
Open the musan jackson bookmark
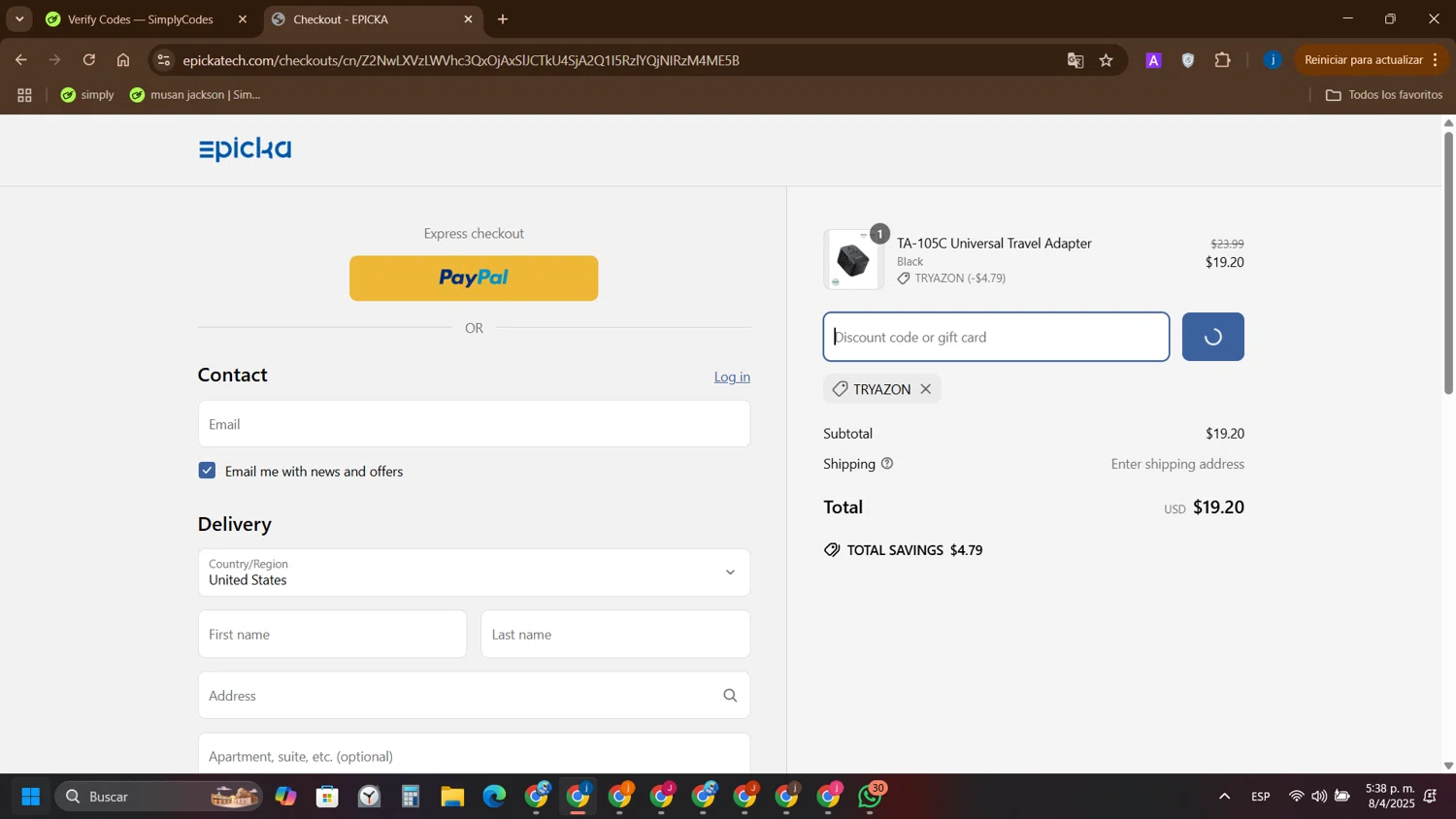[x=195, y=95]
